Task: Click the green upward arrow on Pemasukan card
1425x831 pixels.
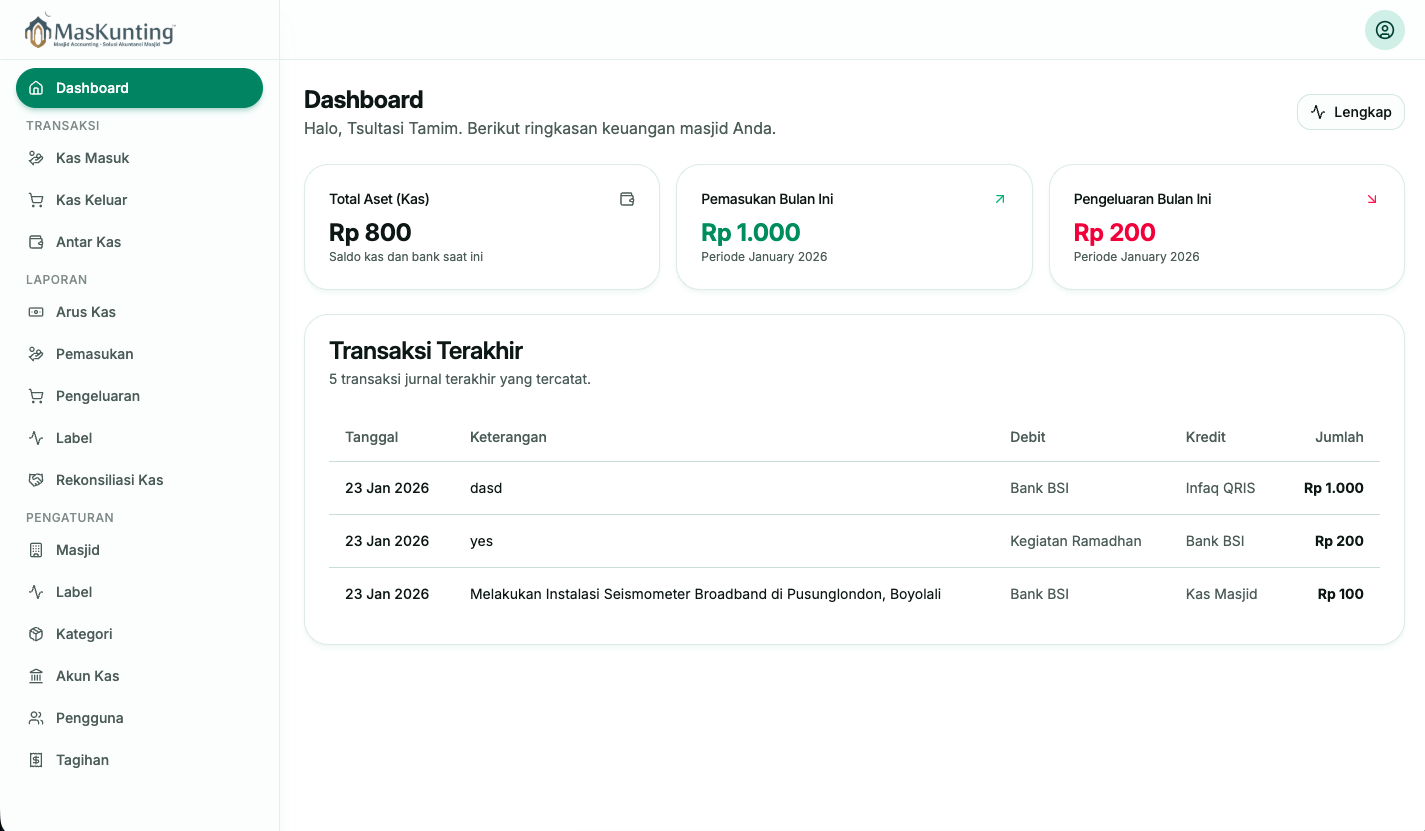Action: 999,199
